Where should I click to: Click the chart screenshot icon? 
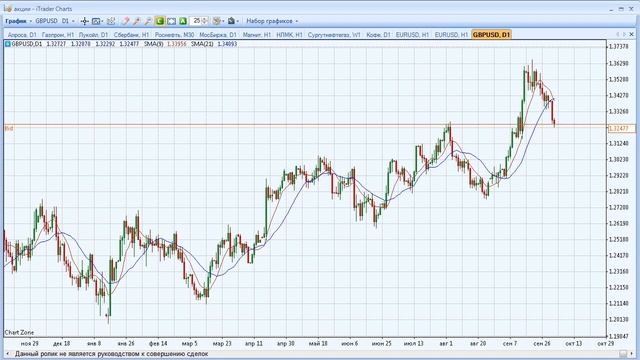pos(96,21)
